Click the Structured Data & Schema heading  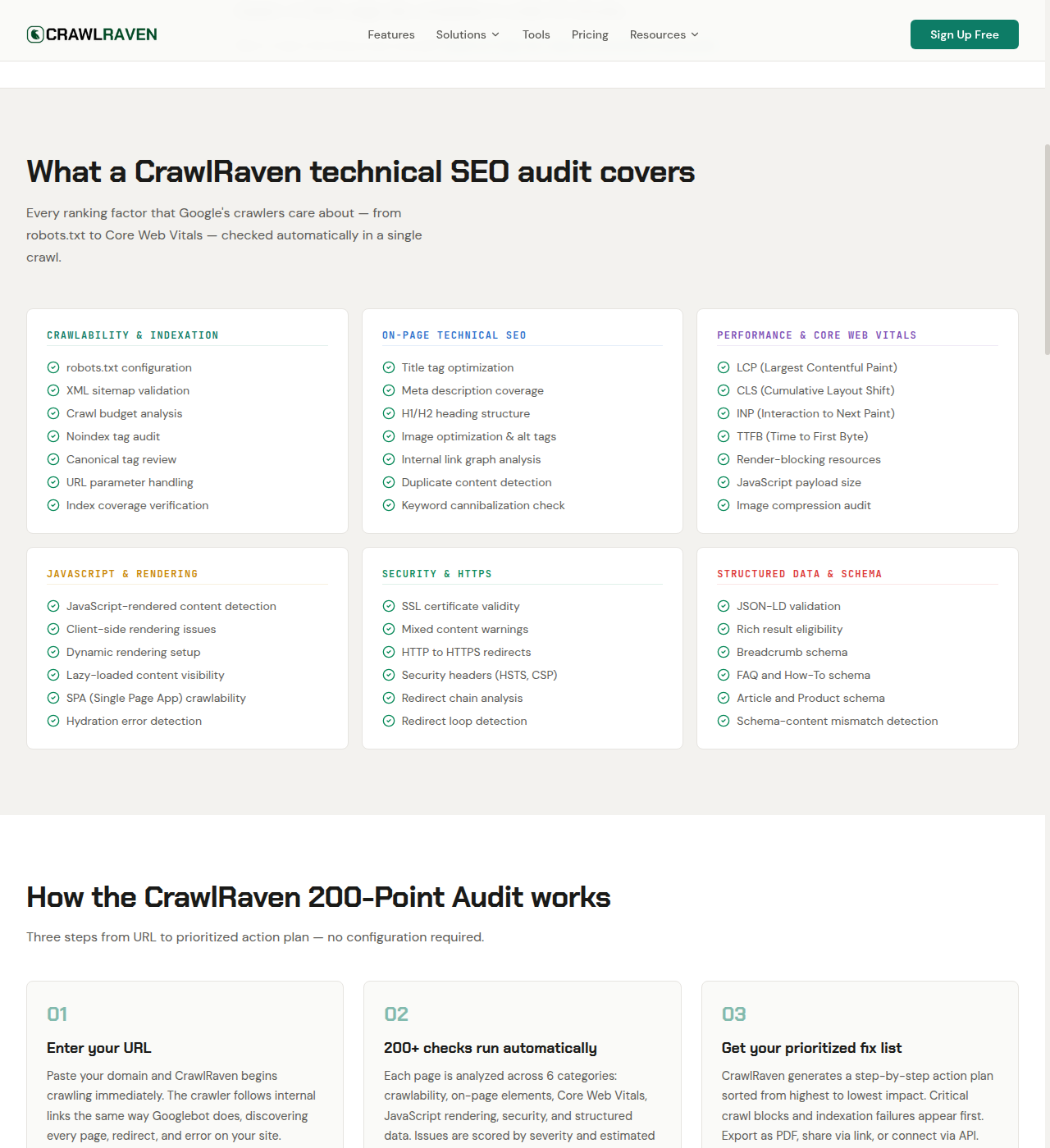[800, 574]
